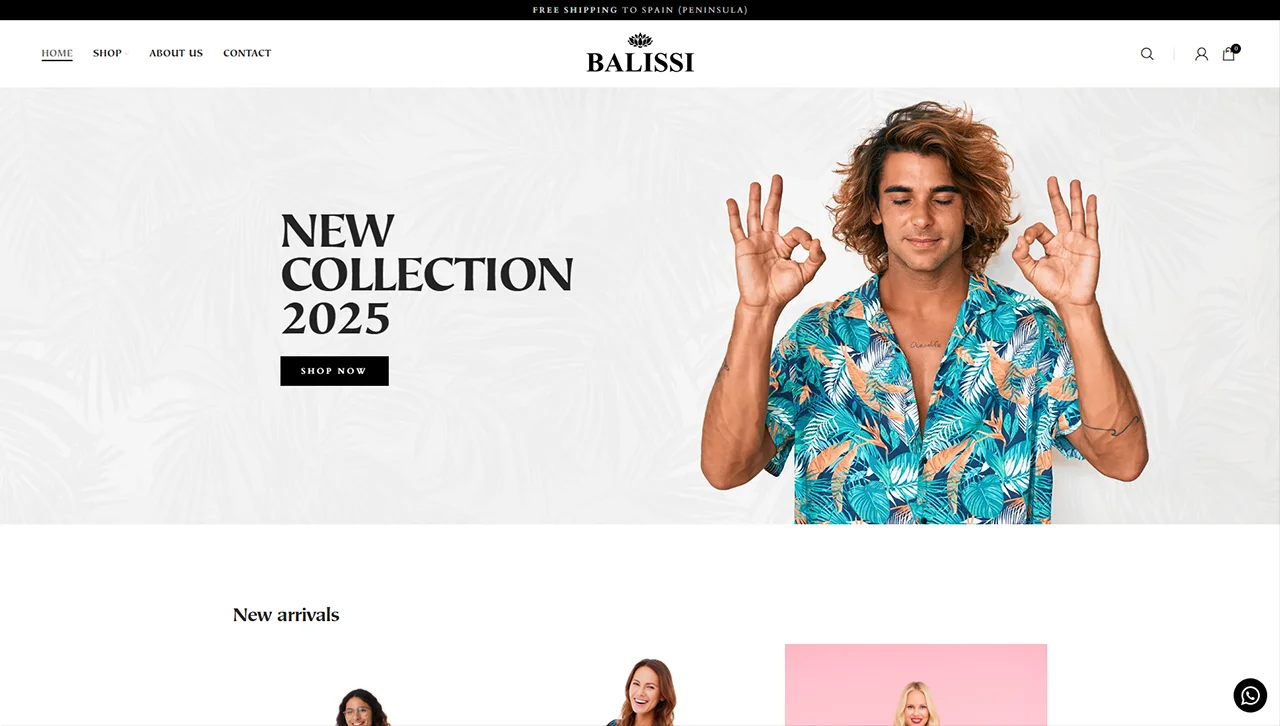Open the search magnifier icon
Viewport: 1280px width, 726px height.
tap(1147, 54)
